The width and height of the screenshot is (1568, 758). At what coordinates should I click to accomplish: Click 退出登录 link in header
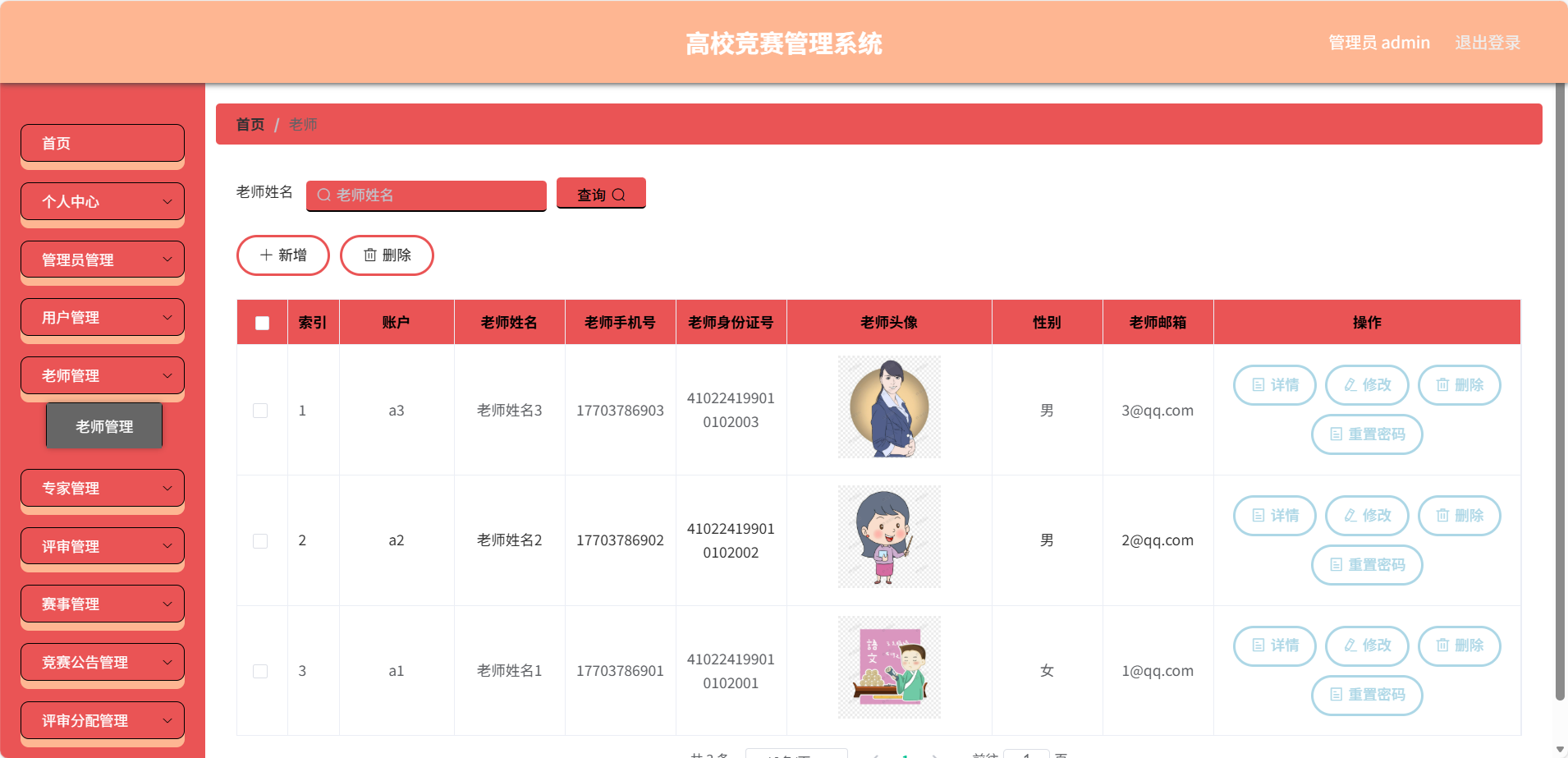[x=1488, y=43]
